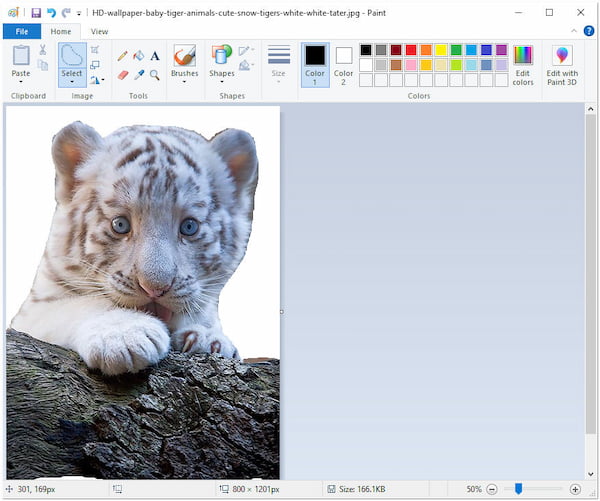Screen dimensions: 600x501
Task: Pick the yellow color swatch
Action: 441,50
